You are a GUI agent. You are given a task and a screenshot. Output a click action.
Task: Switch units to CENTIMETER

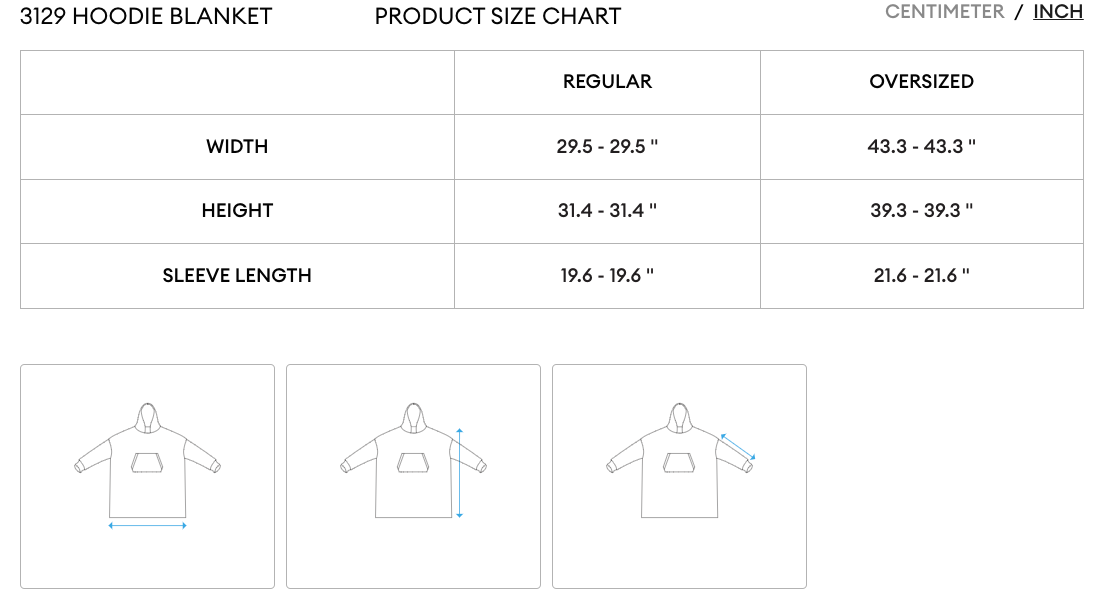click(944, 12)
